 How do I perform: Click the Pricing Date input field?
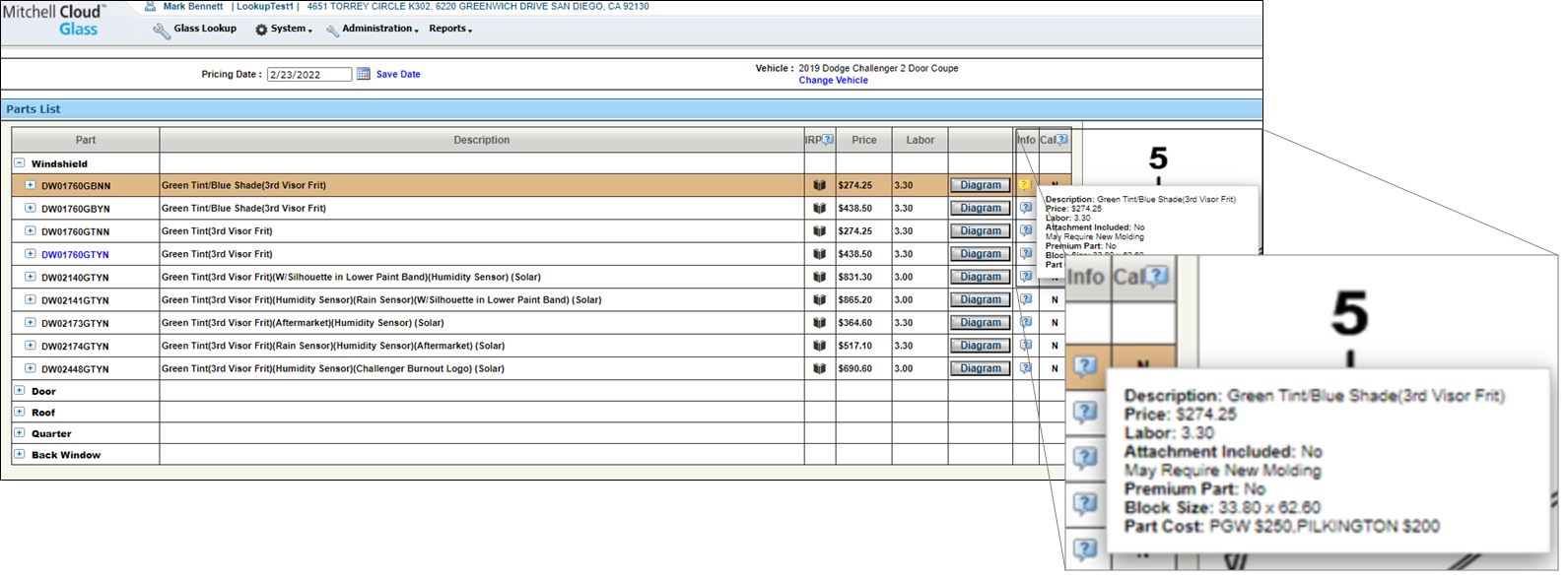[309, 75]
